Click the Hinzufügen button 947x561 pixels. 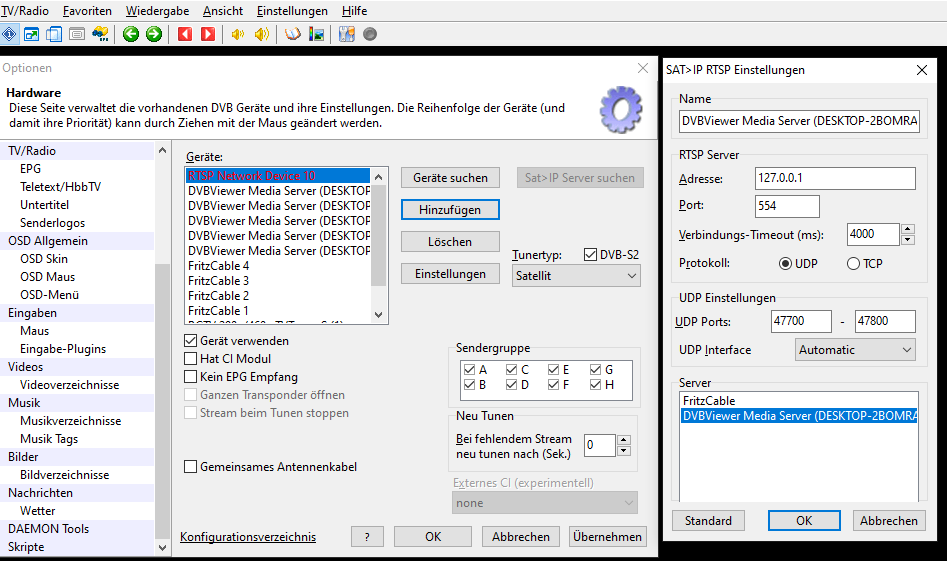click(450, 210)
